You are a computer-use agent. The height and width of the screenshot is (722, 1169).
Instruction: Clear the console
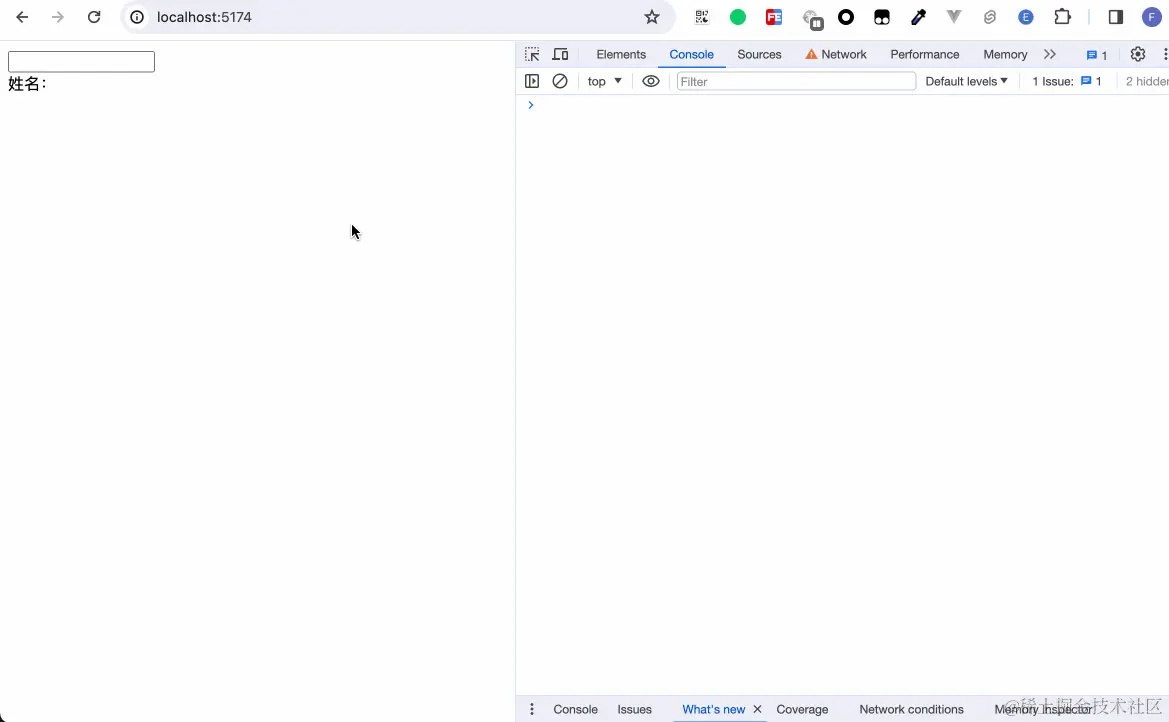560,81
